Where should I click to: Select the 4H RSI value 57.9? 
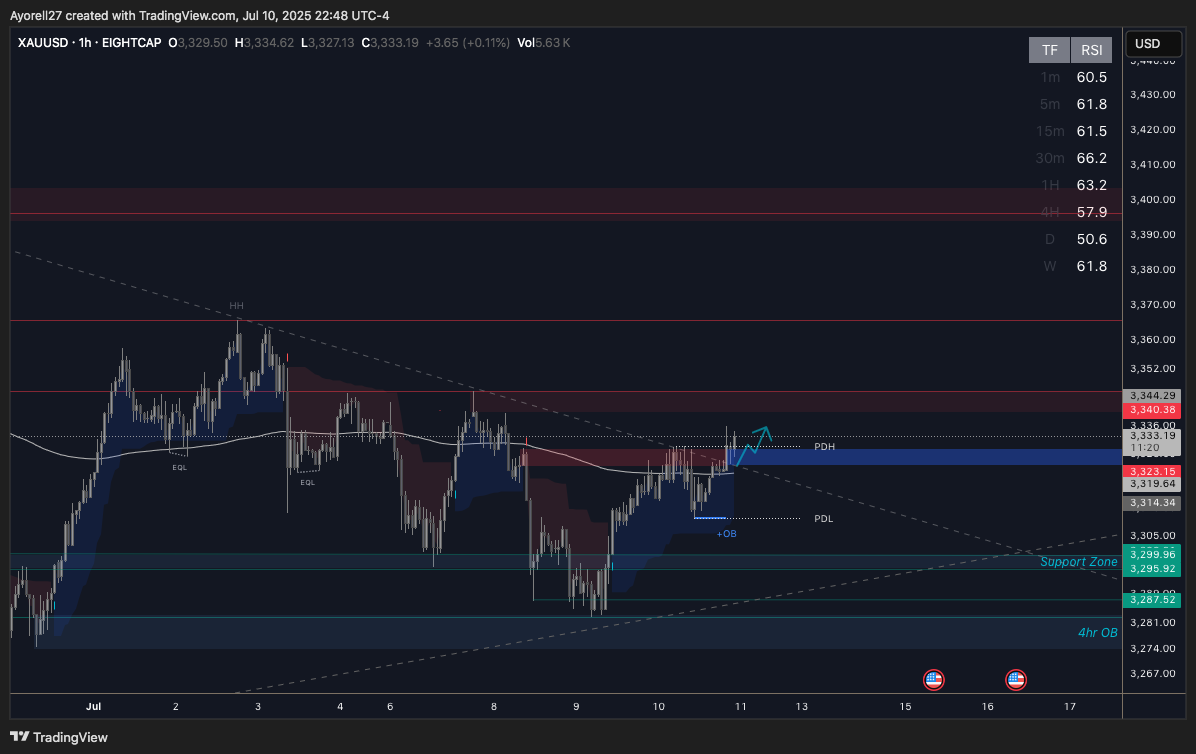click(1092, 212)
